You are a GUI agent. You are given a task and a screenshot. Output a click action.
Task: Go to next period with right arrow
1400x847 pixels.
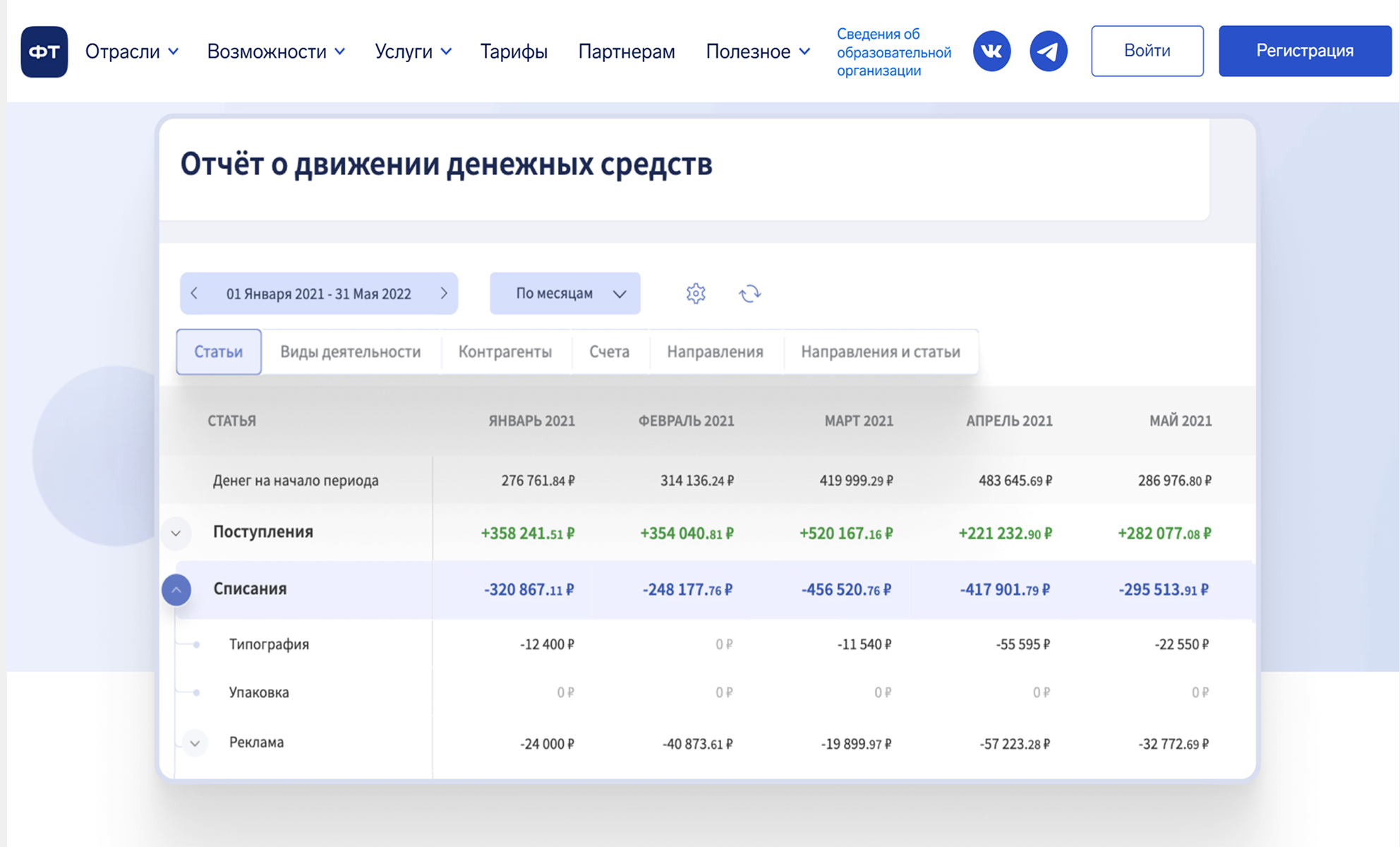(x=444, y=294)
